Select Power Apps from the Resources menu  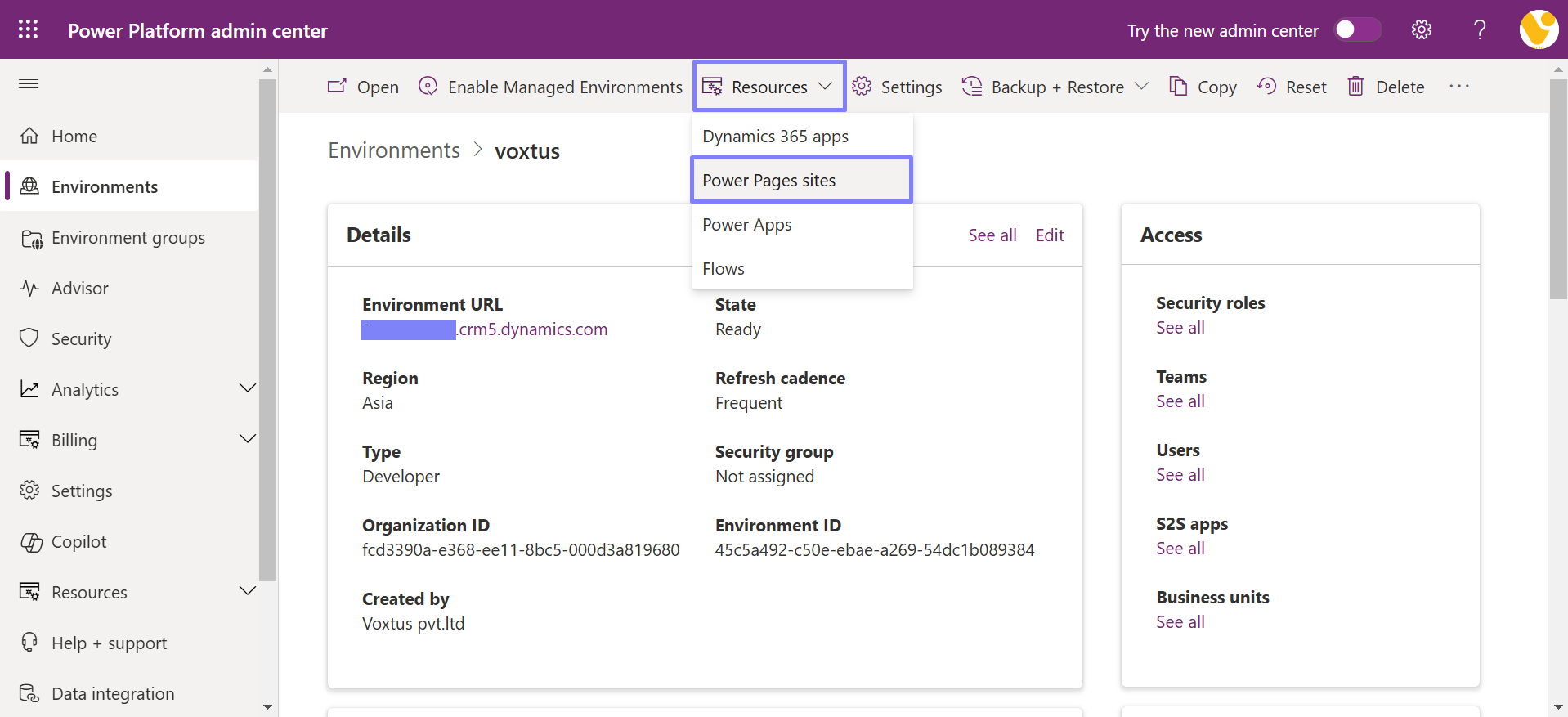point(802,224)
